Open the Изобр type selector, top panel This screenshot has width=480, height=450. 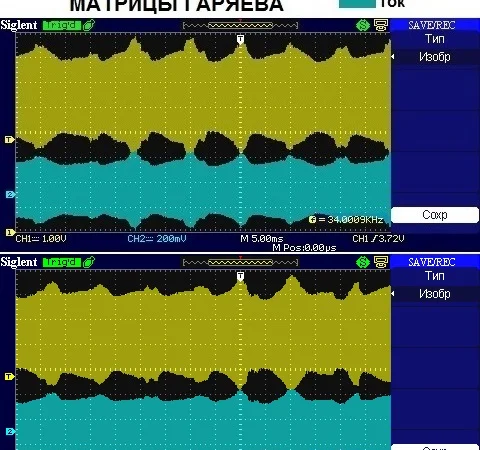pyautogui.click(x=435, y=57)
